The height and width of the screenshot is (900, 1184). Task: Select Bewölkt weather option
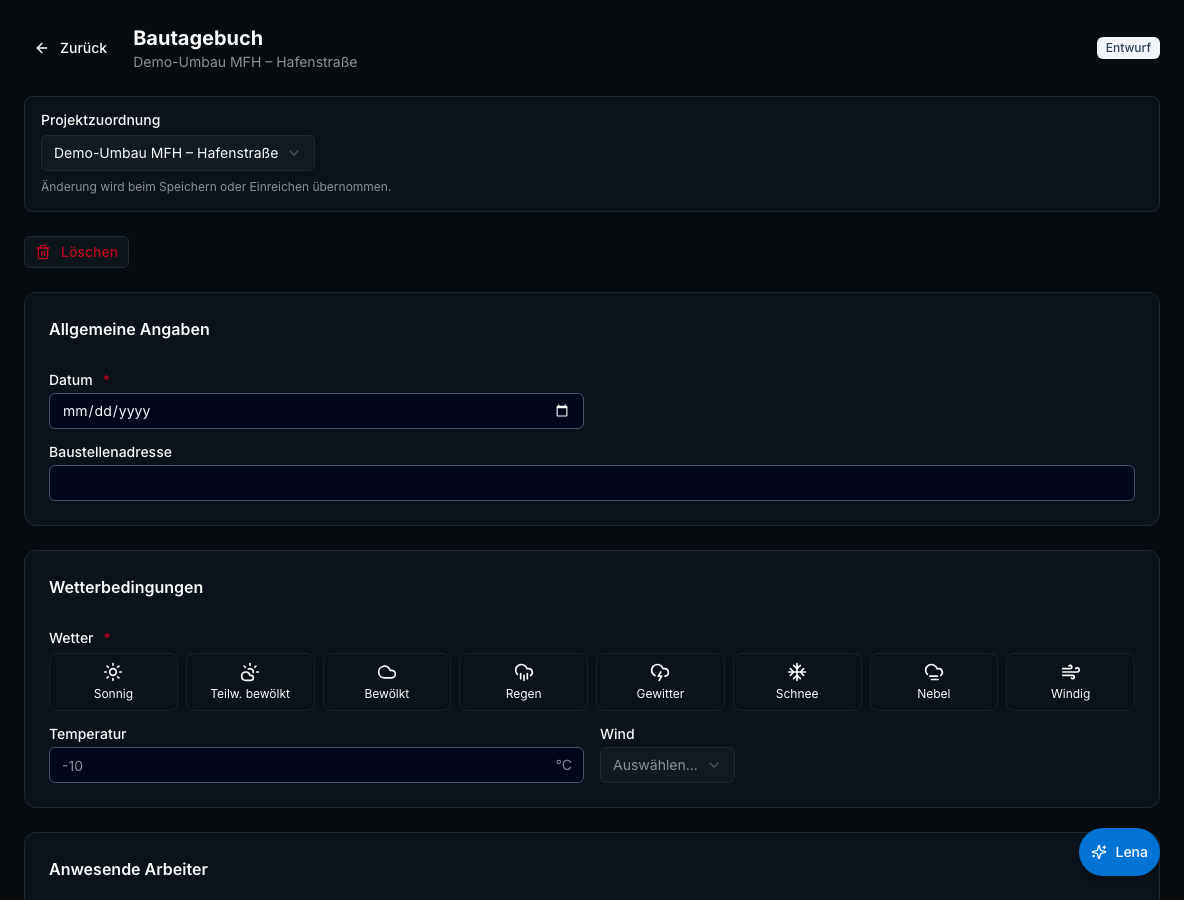[x=387, y=682]
